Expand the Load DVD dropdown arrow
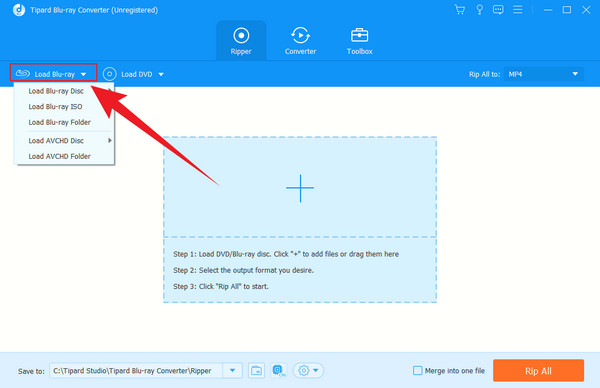 pyautogui.click(x=161, y=74)
